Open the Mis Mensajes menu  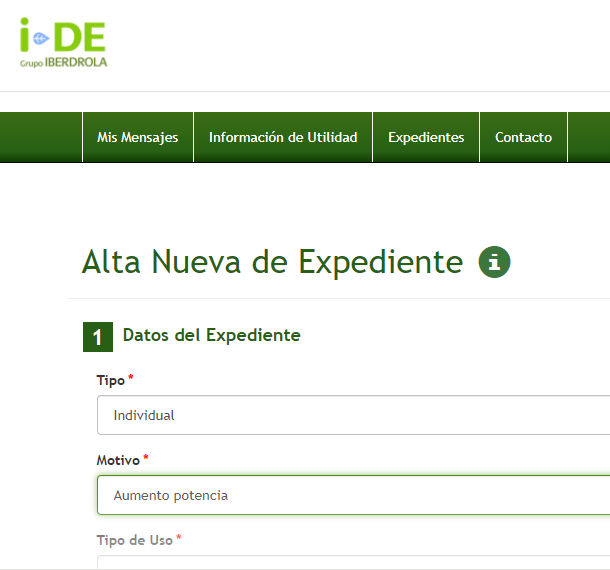[137, 138]
